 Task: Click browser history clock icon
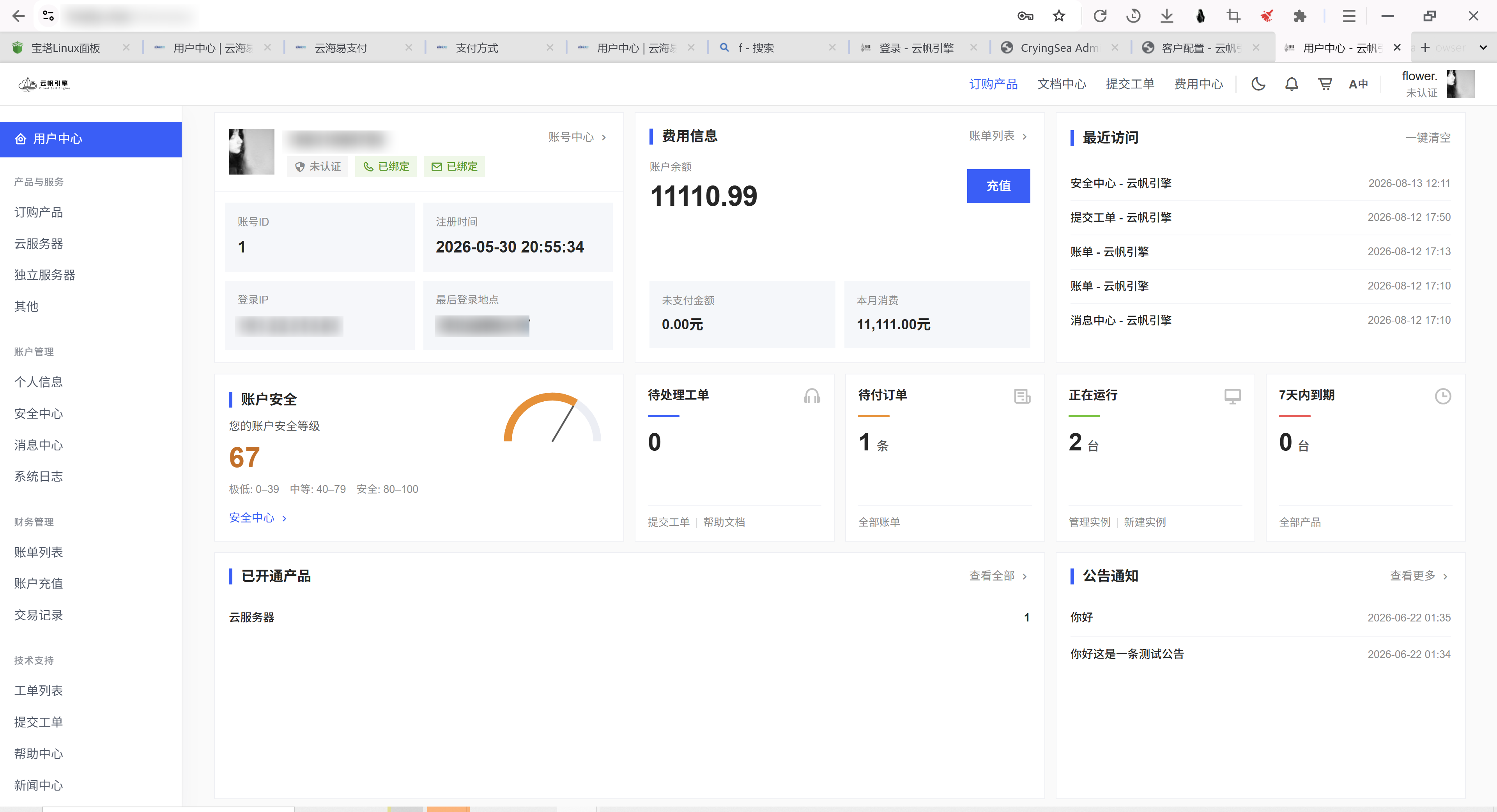(1133, 16)
